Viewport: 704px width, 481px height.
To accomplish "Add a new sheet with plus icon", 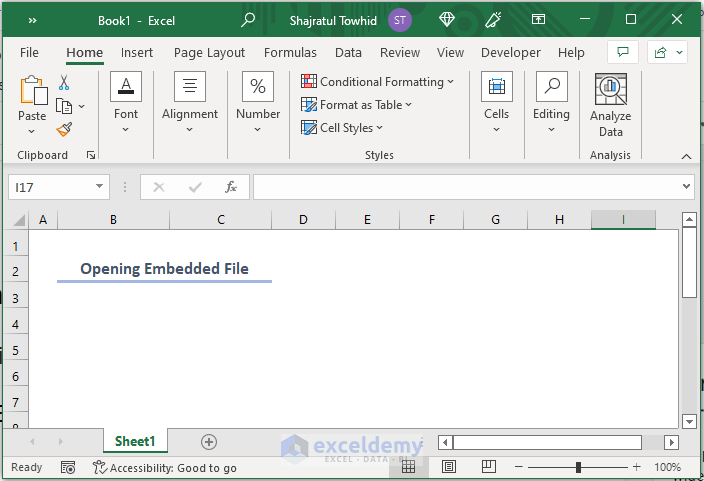I will [x=209, y=442].
